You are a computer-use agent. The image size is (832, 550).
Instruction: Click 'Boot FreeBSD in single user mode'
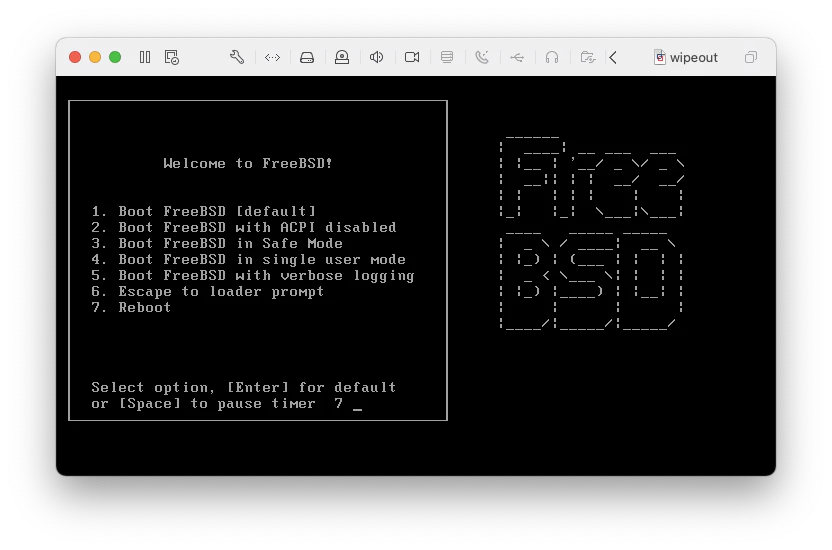coord(262,259)
